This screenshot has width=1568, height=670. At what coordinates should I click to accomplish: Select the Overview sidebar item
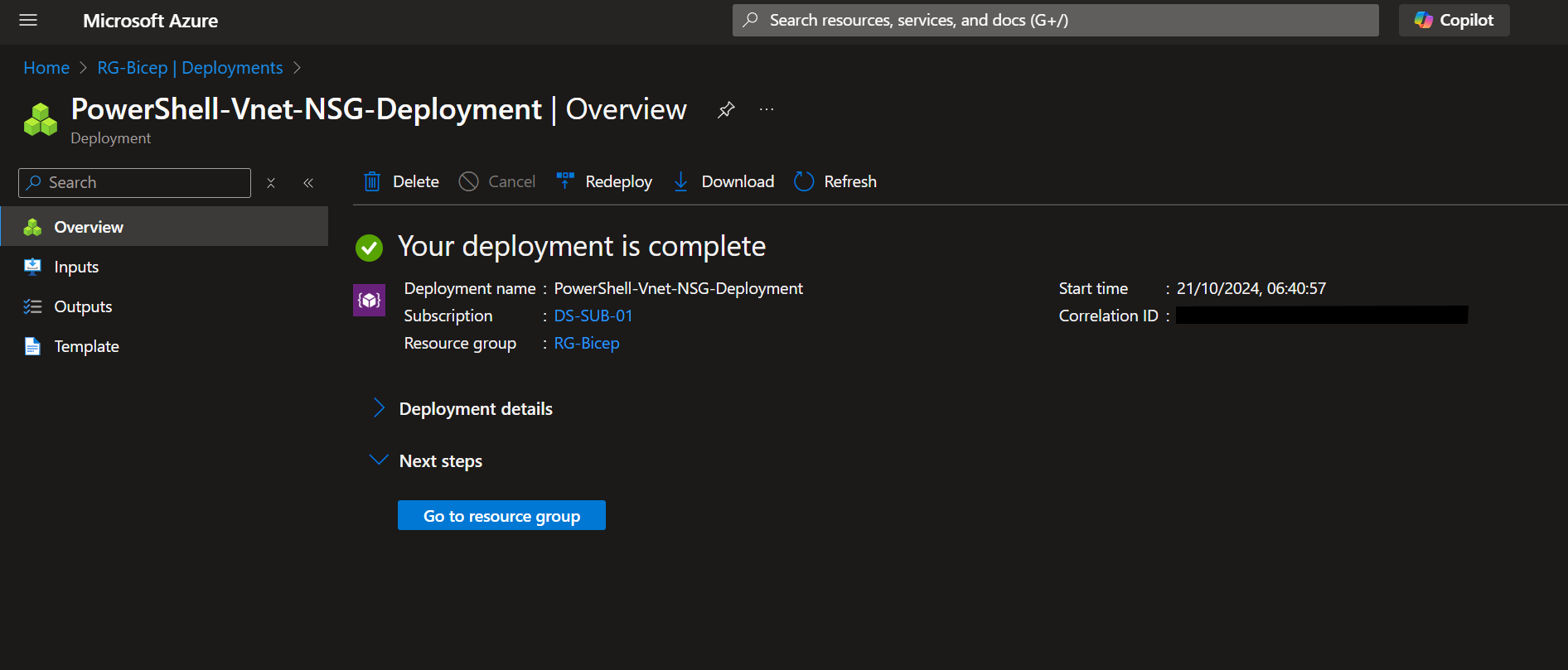point(88,227)
